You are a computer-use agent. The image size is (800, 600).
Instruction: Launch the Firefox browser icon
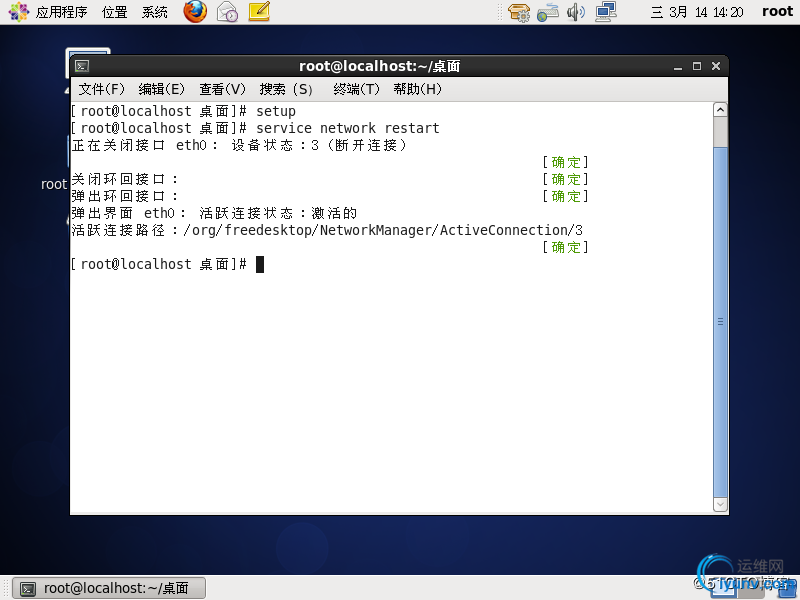point(195,12)
